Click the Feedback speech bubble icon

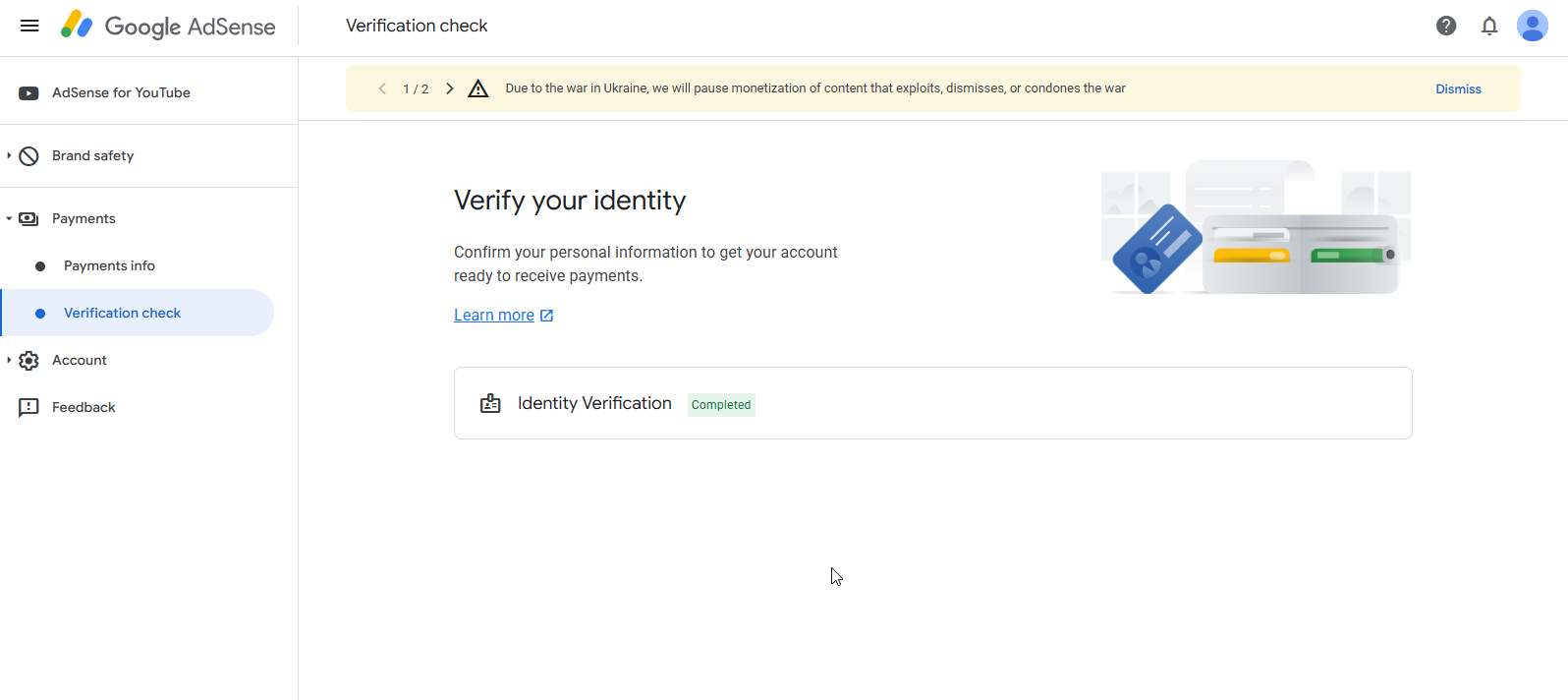[x=28, y=408]
